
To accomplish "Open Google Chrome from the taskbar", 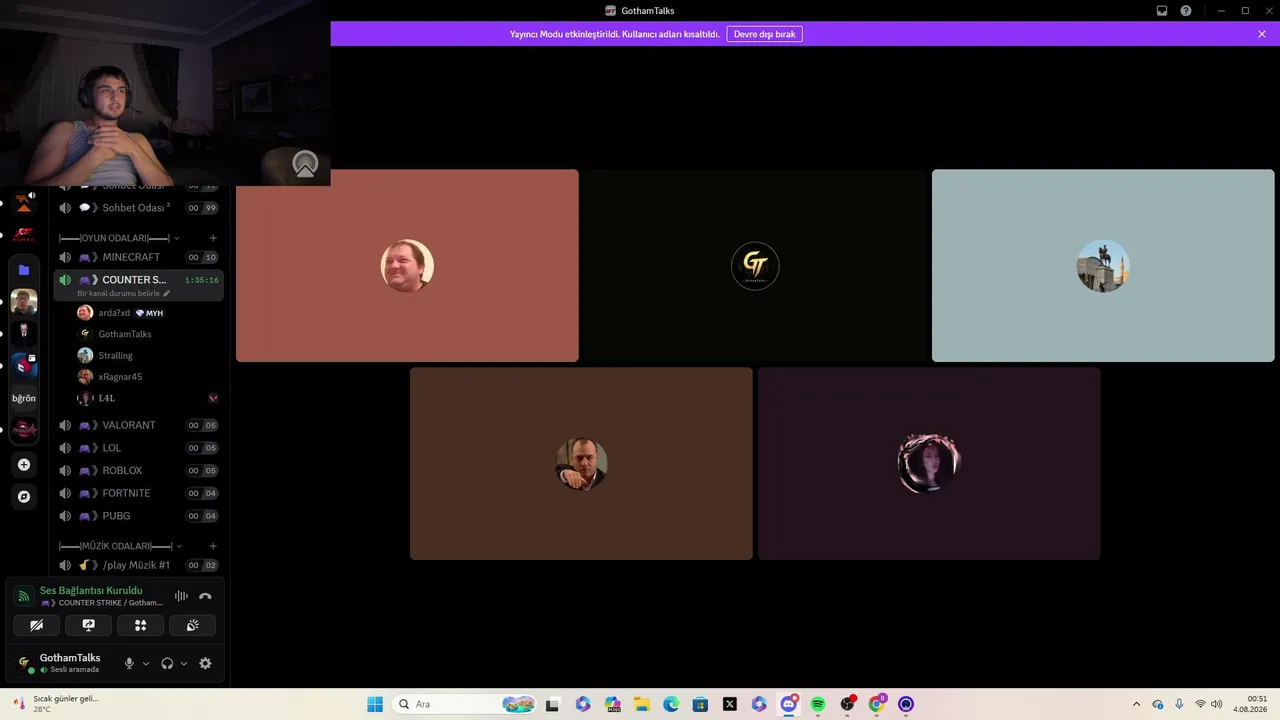I will click(x=877, y=704).
